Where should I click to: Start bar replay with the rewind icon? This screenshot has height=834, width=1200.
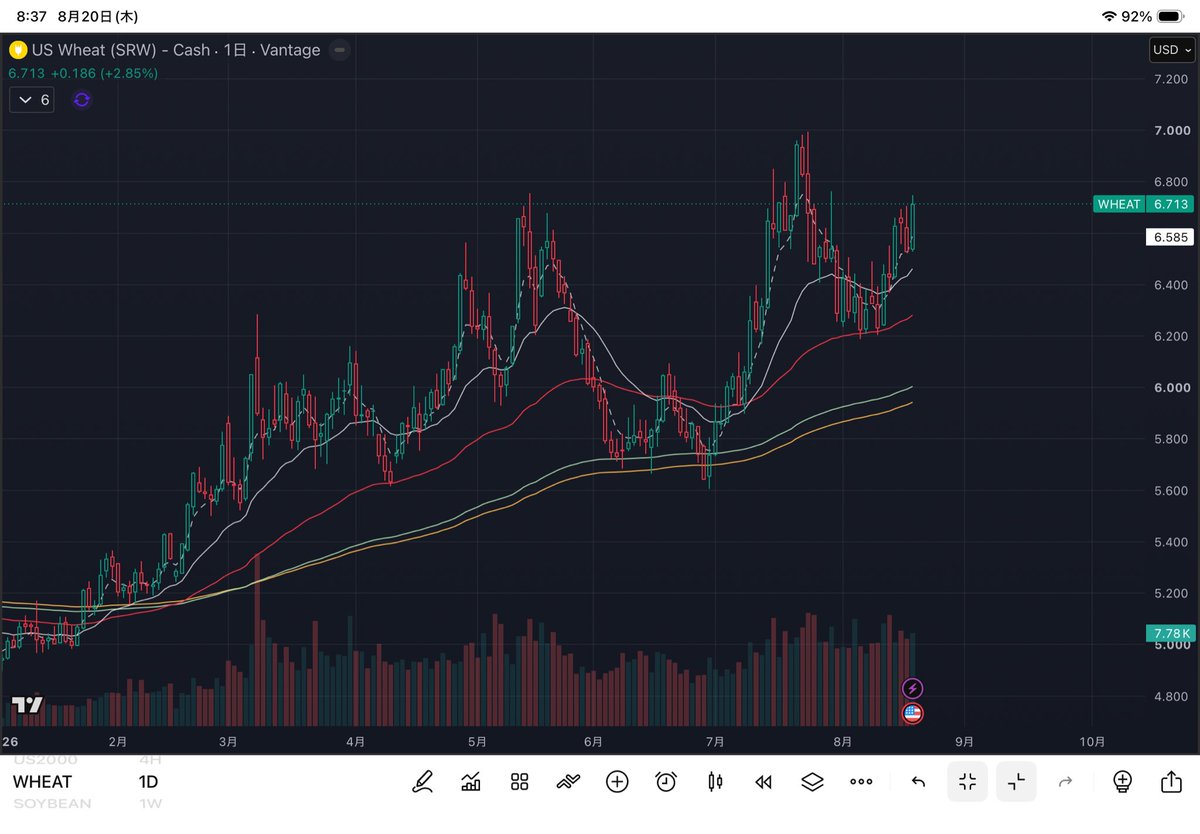(764, 782)
